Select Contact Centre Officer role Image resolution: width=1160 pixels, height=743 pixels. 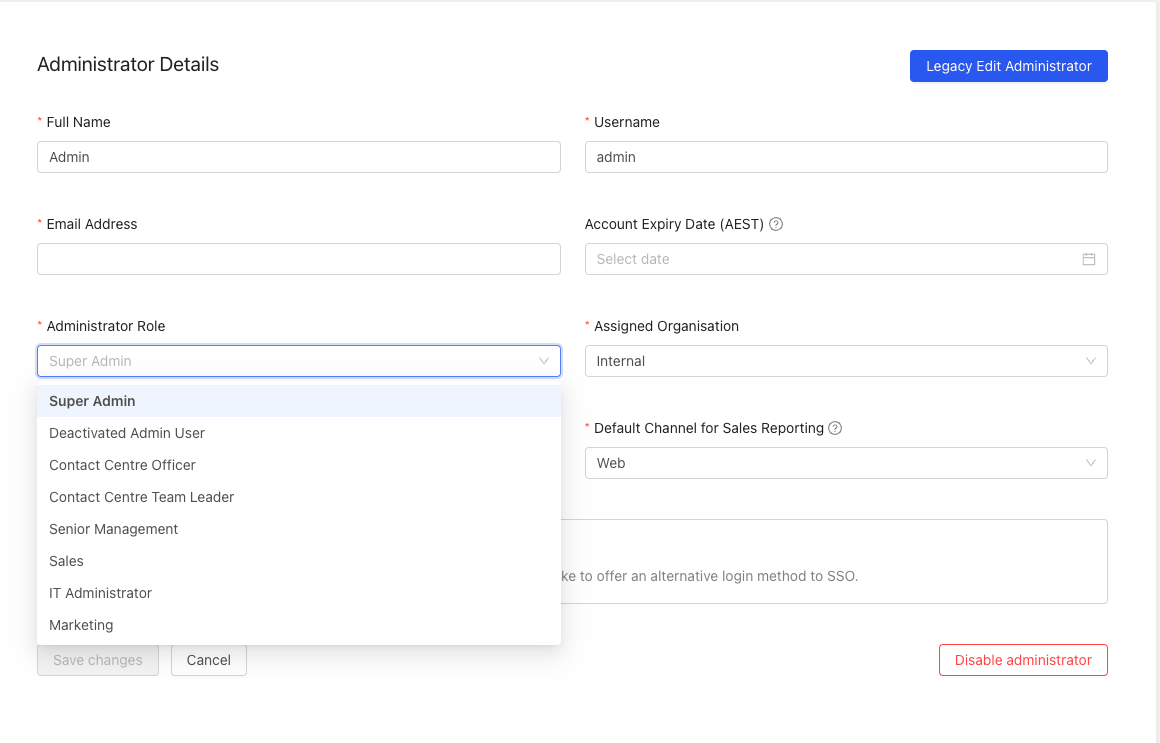(x=122, y=465)
